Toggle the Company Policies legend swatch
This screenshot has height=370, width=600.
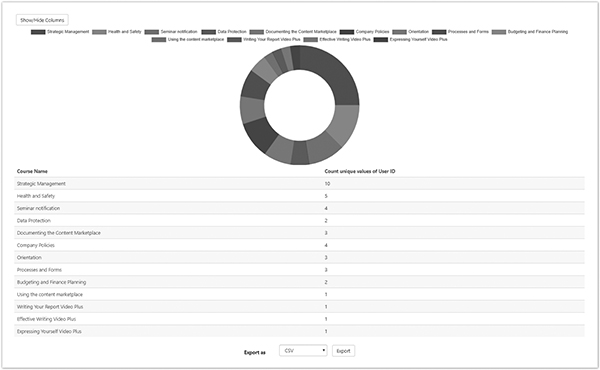[x=347, y=32]
